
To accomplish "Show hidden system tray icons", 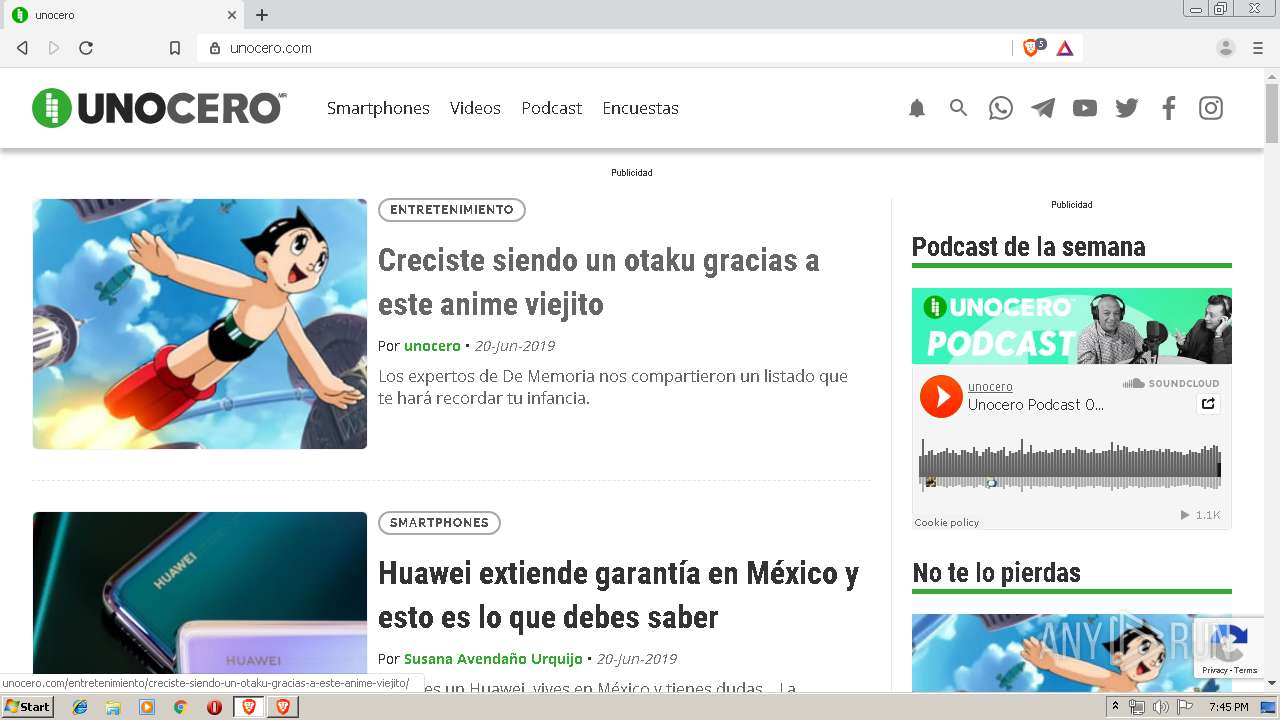I will click(1115, 707).
